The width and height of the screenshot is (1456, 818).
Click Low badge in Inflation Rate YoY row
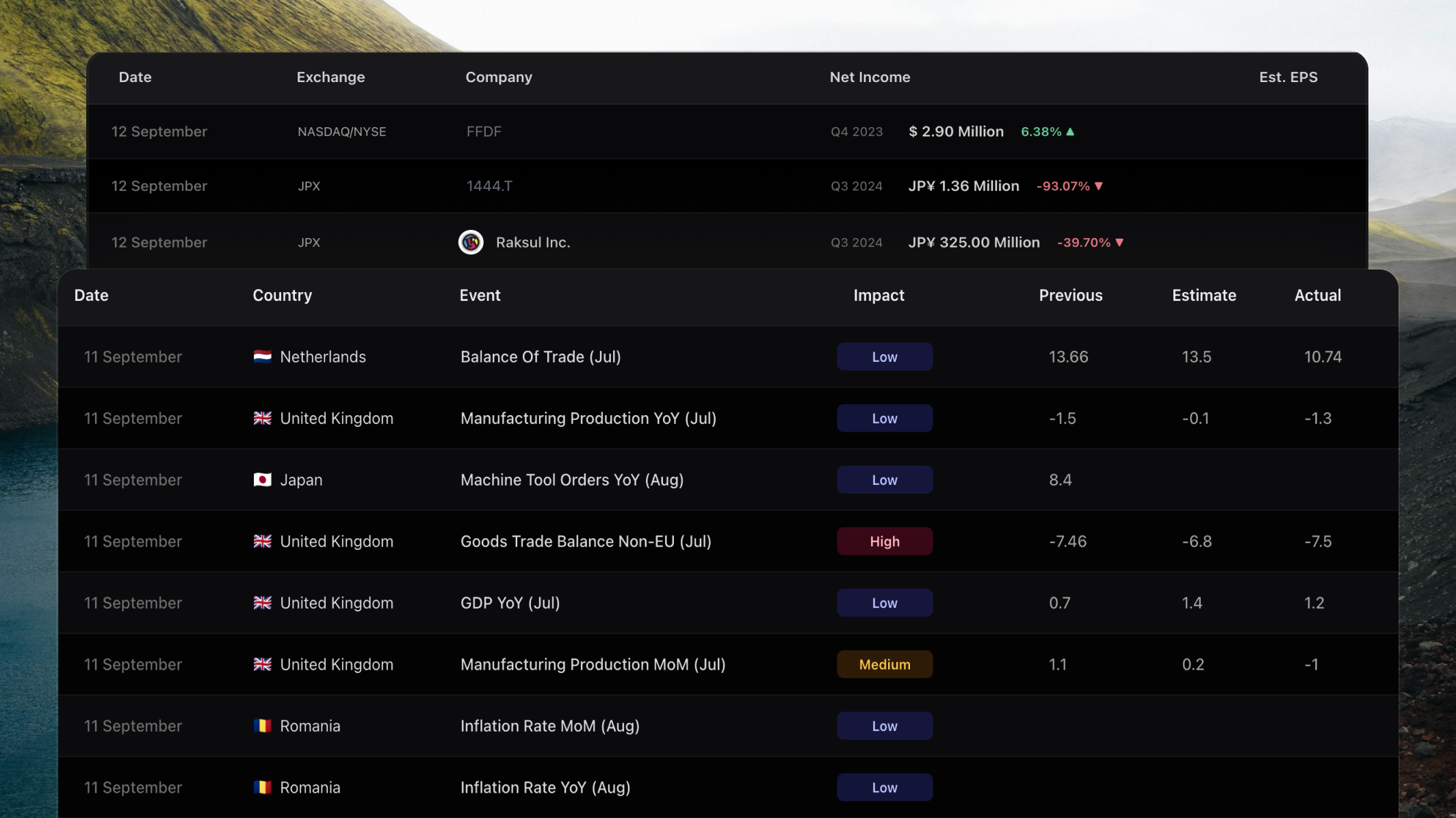885,787
